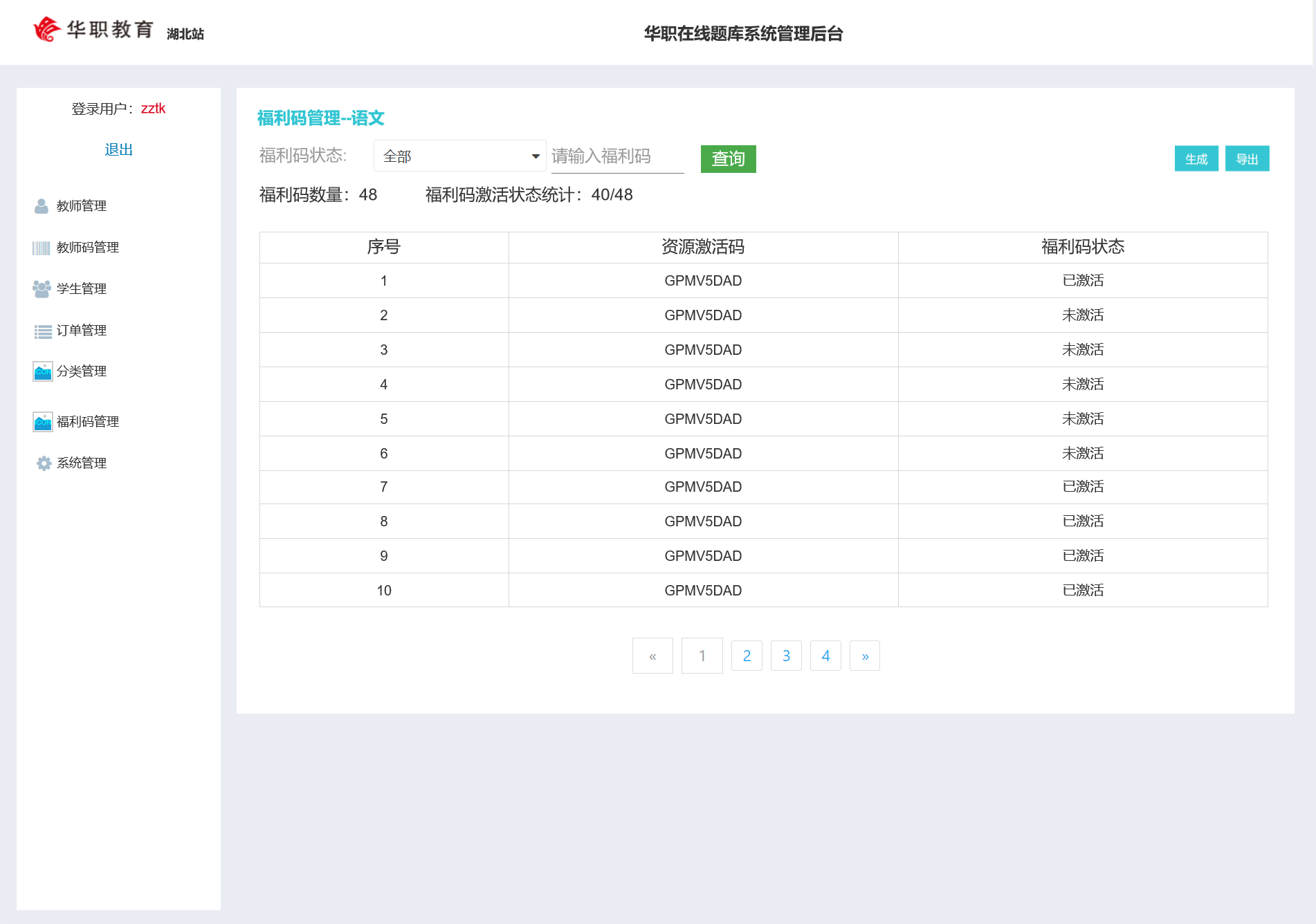The image size is (1316, 924).
Task: Open 系统管理 menu item
Action: 81,463
